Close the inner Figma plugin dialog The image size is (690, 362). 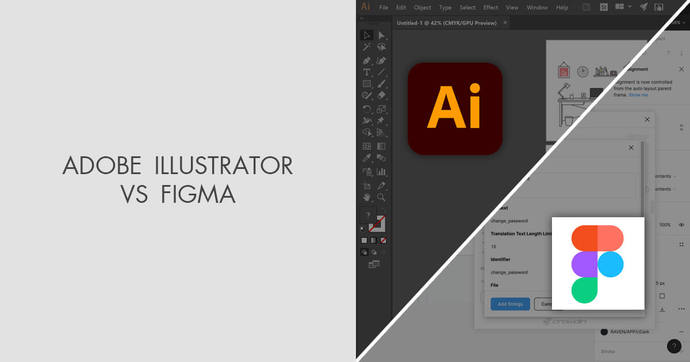(631, 148)
